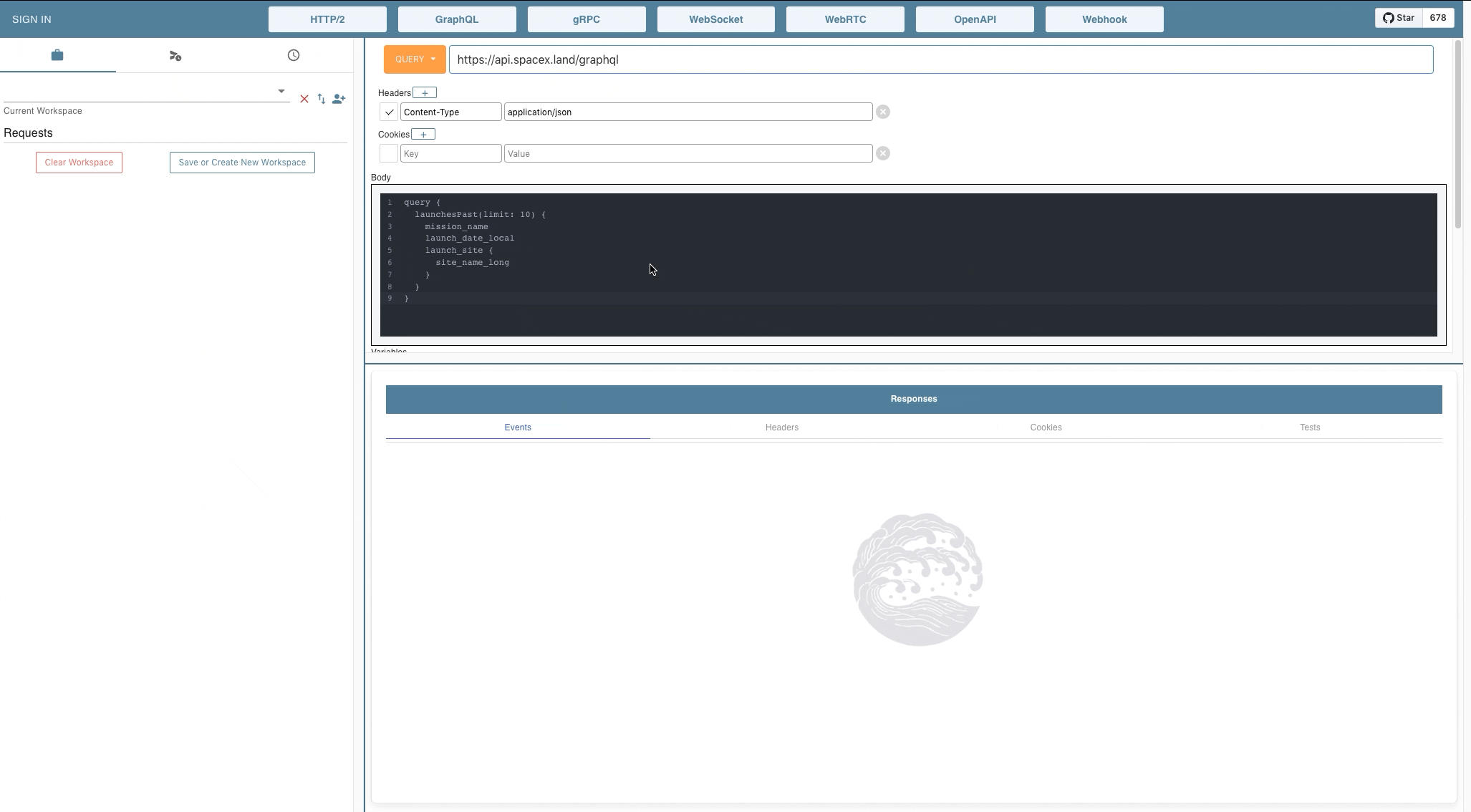The image size is (1471, 812).
Task: Open the QUERY method dropdown
Action: pos(415,59)
